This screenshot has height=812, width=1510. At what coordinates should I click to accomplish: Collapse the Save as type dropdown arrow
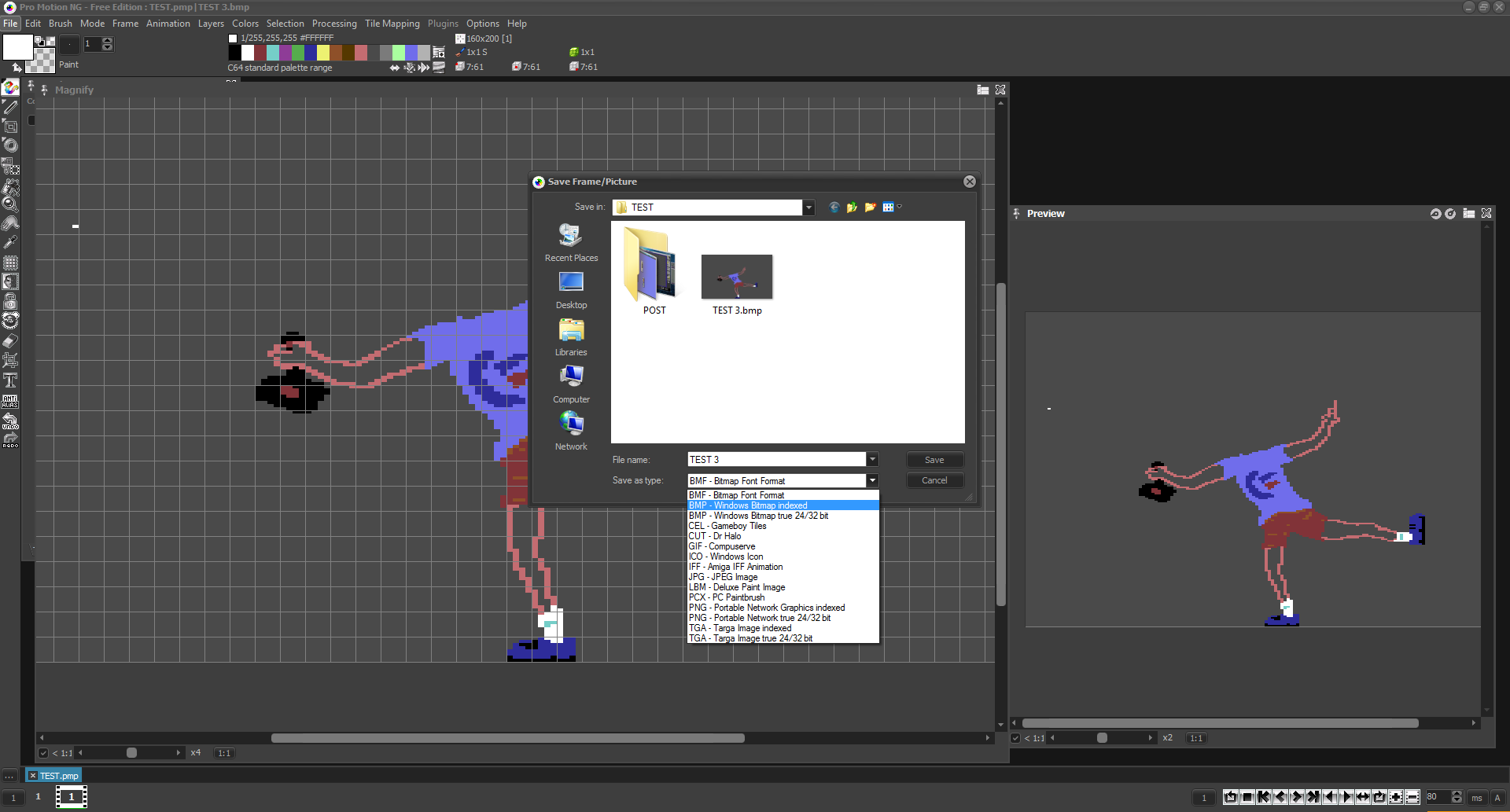(872, 480)
